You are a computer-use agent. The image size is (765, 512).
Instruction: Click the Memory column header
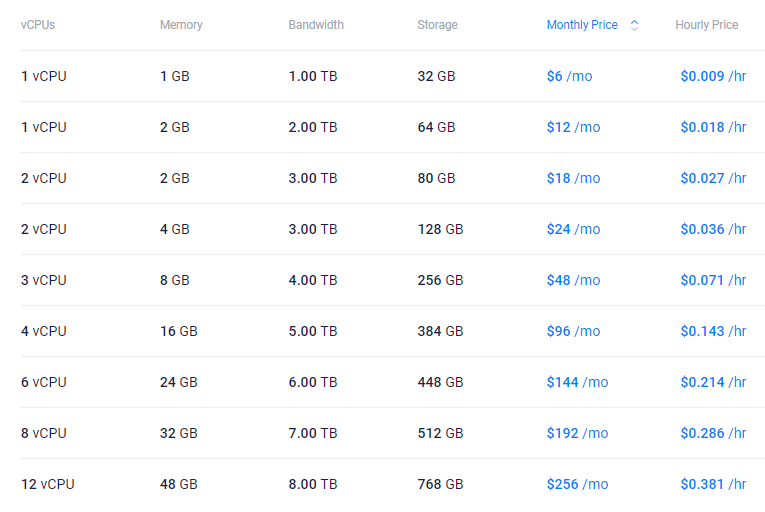pyautogui.click(x=180, y=25)
